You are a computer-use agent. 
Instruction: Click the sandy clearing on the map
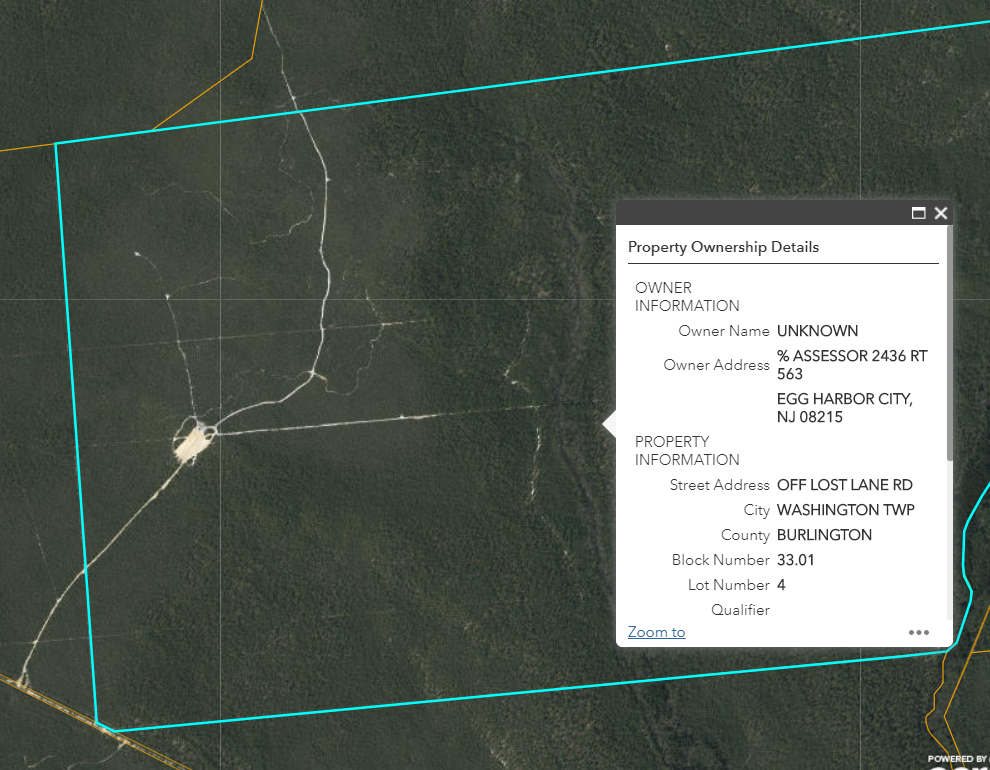[x=192, y=443]
